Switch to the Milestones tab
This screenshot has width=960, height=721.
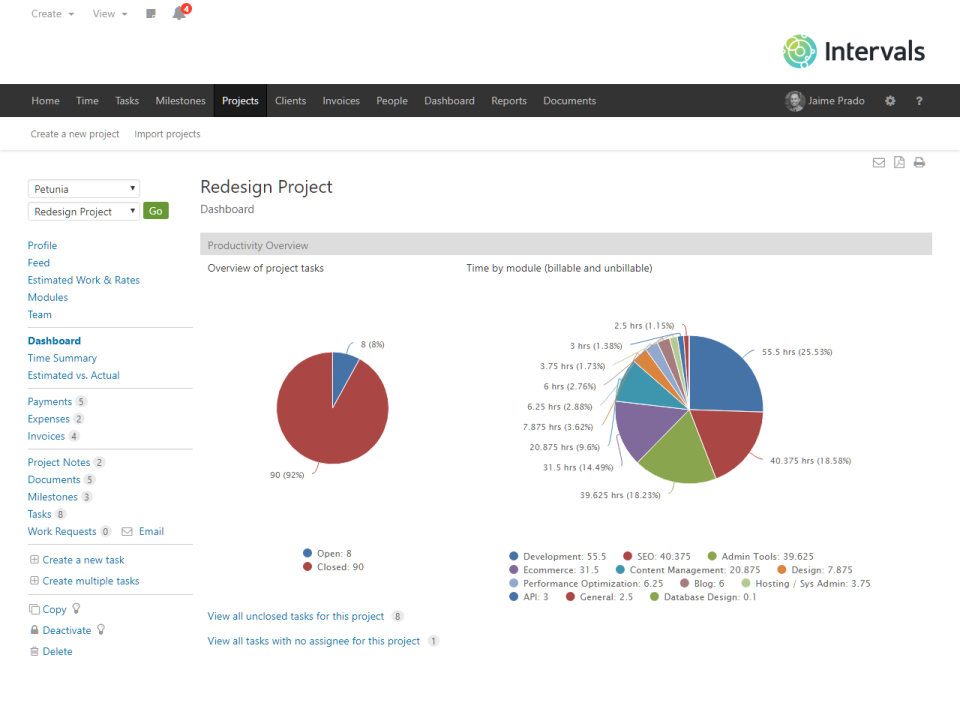point(180,100)
